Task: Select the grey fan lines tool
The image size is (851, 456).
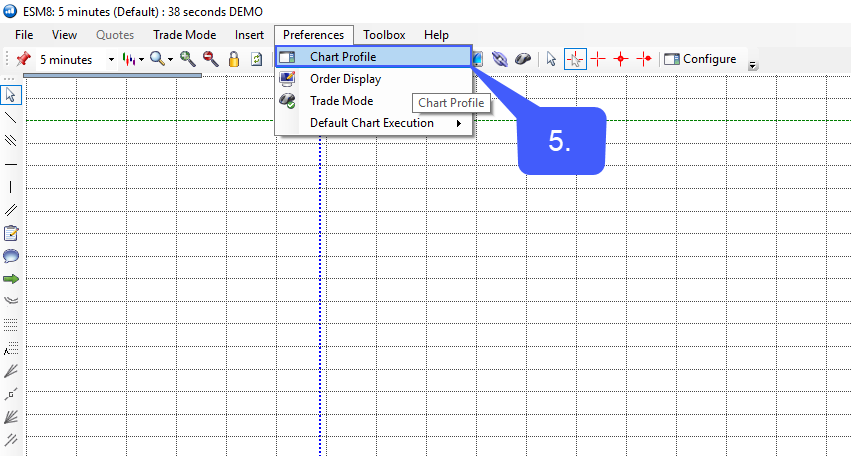Action: (11, 371)
